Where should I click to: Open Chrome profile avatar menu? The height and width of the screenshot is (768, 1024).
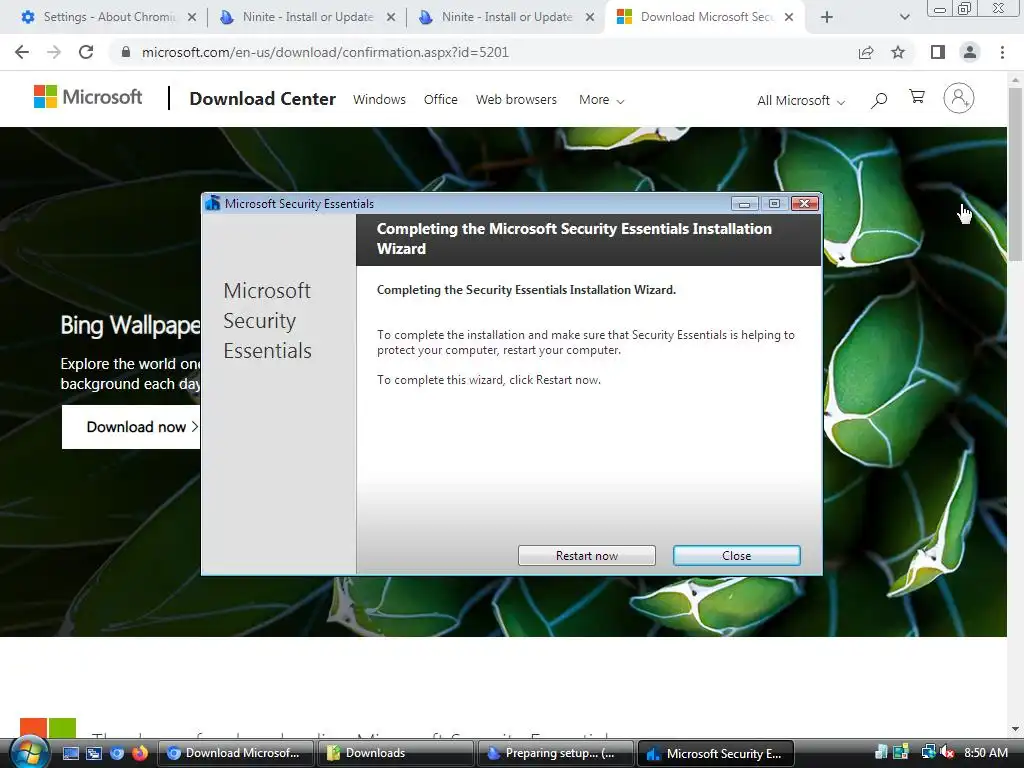tap(970, 52)
